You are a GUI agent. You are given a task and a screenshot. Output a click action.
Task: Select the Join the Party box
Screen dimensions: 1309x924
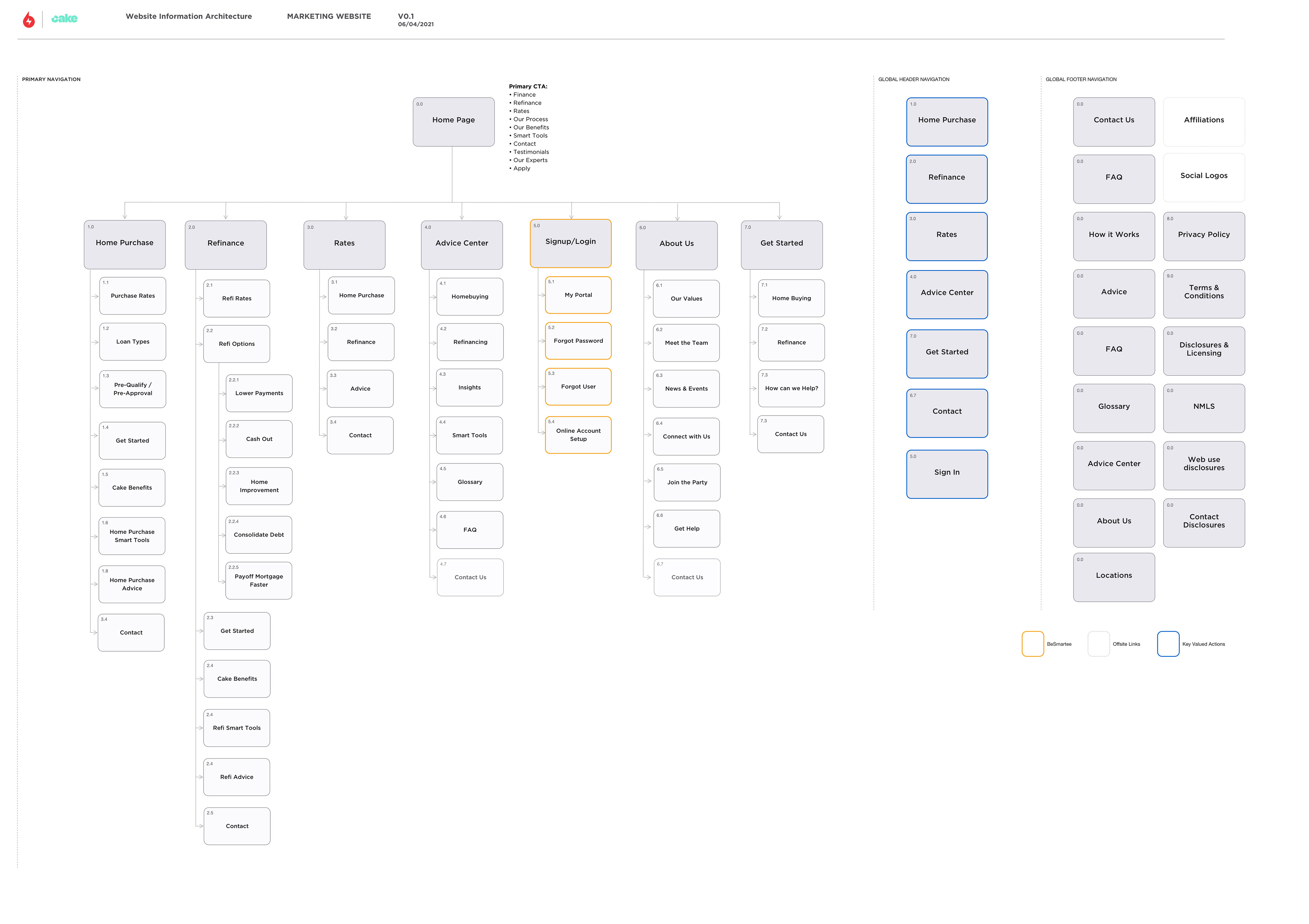687,482
